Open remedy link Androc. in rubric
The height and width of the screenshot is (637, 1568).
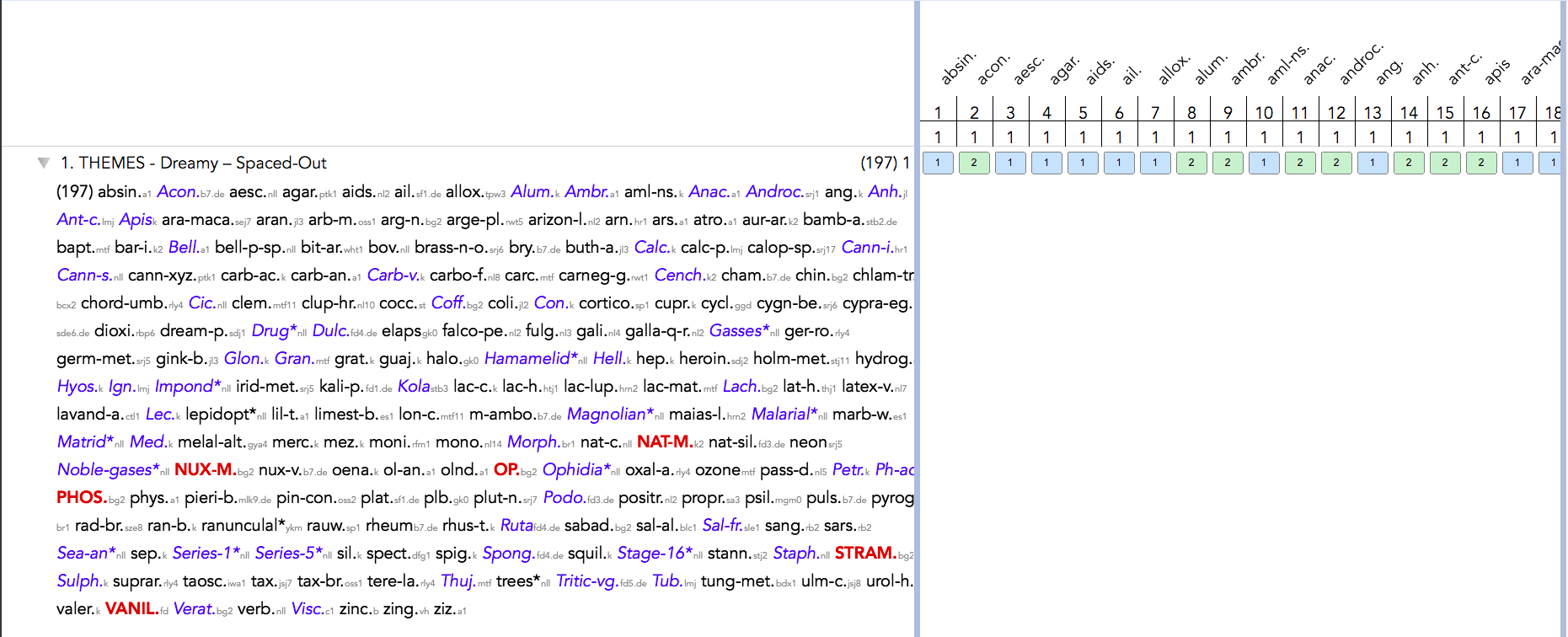pyautogui.click(x=775, y=191)
